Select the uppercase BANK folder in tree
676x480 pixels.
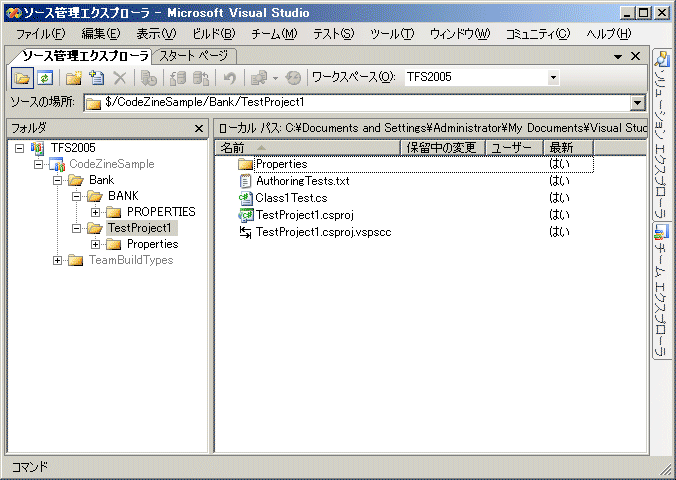tap(123, 196)
